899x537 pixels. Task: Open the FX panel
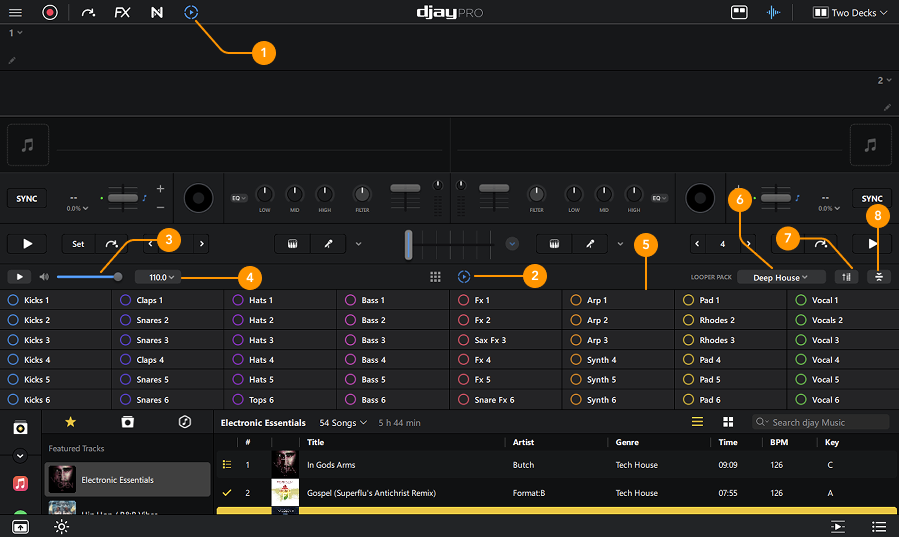(122, 13)
